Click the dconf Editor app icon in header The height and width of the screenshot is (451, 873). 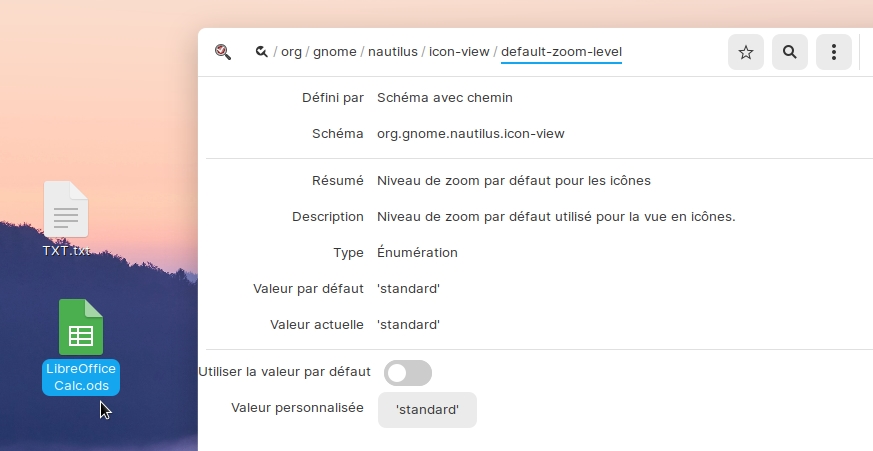[x=223, y=52]
